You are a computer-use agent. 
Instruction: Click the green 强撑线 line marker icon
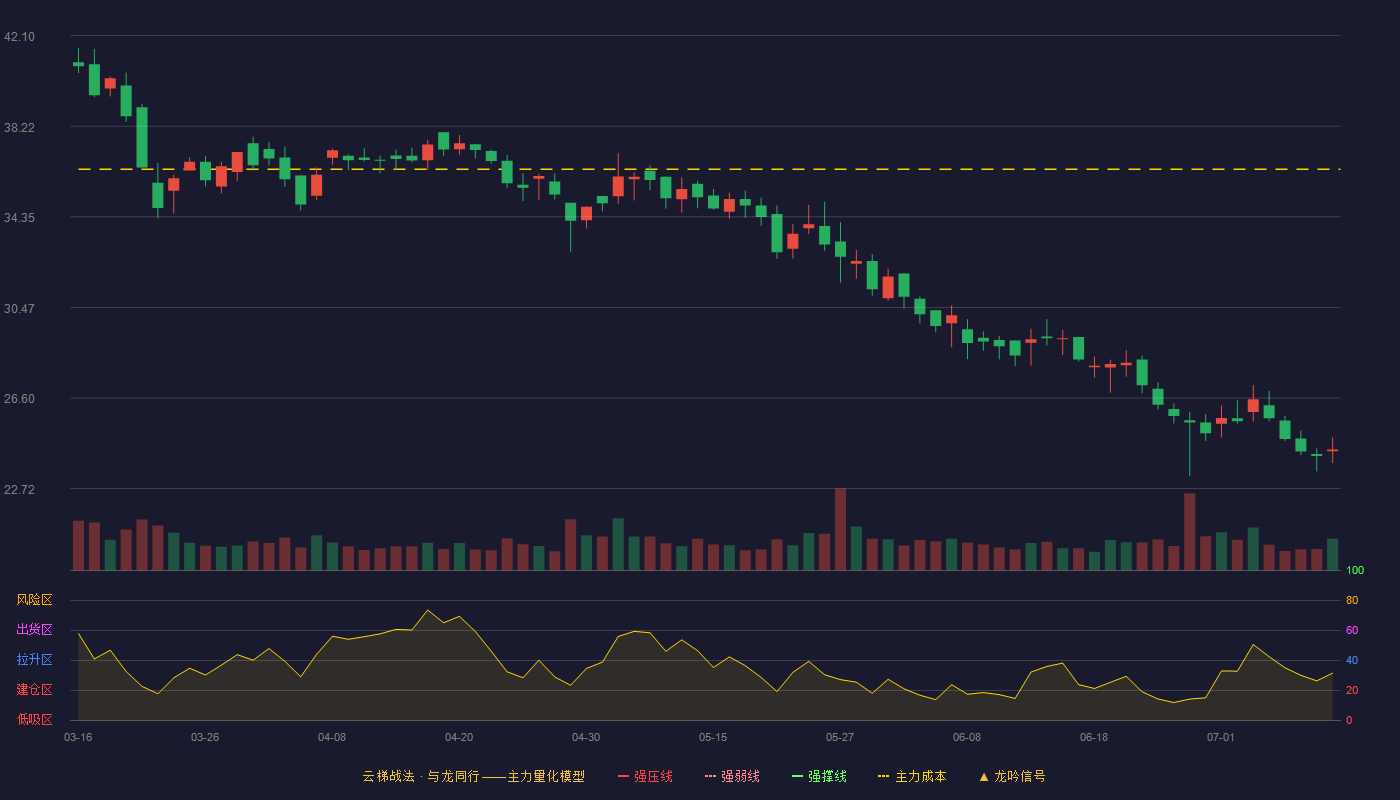click(797, 776)
